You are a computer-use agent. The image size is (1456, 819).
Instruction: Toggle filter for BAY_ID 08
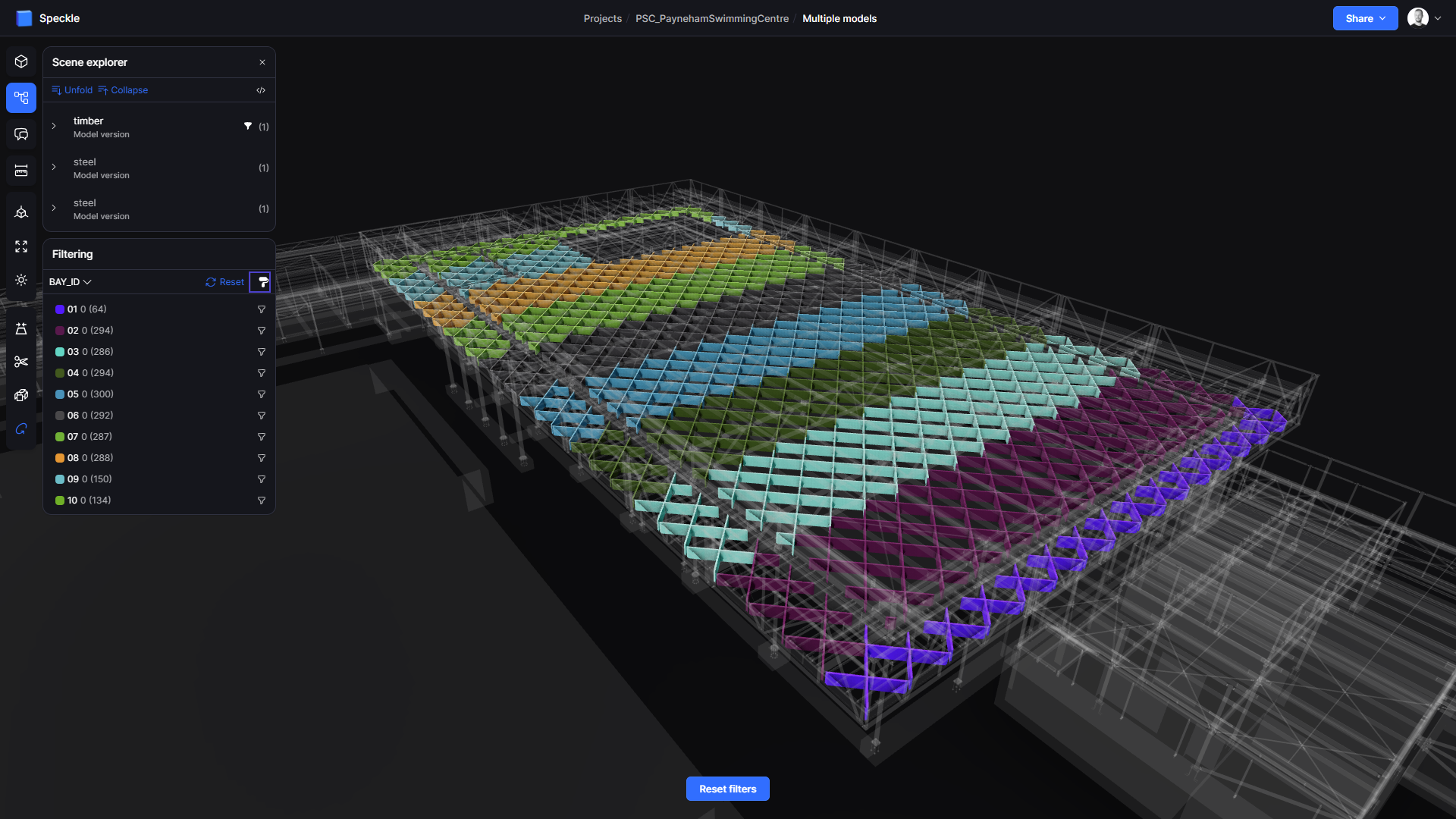[x=261, y=458]
